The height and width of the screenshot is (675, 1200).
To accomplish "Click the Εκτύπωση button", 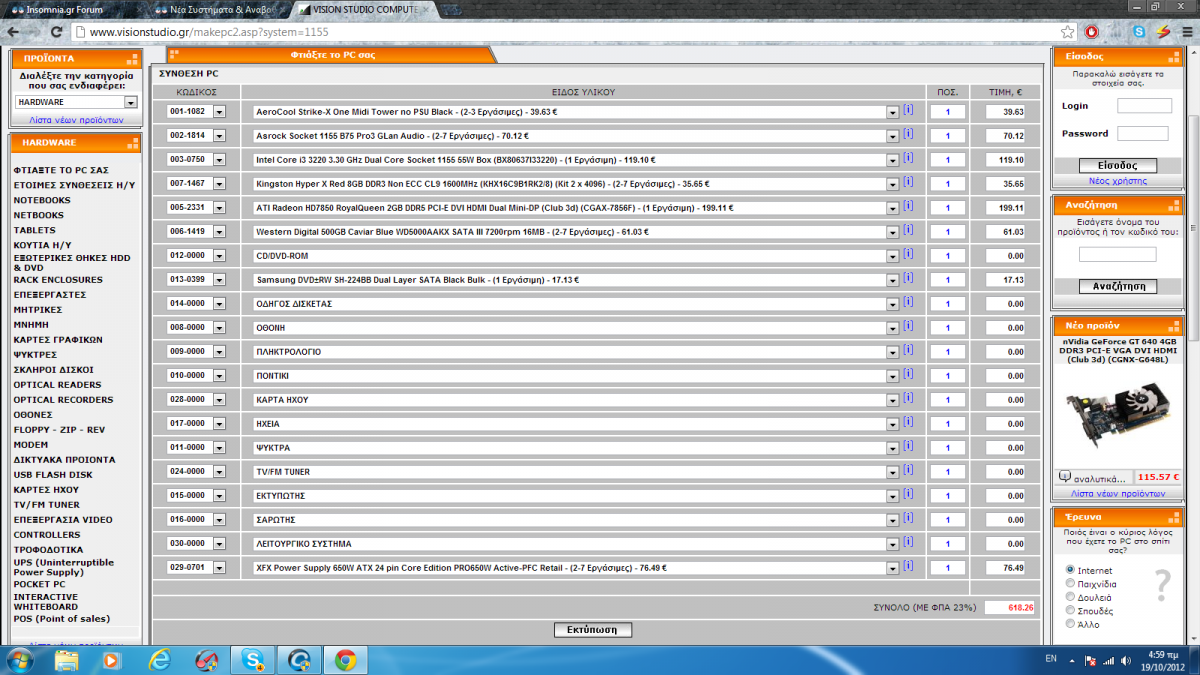I will click(593, 630).
